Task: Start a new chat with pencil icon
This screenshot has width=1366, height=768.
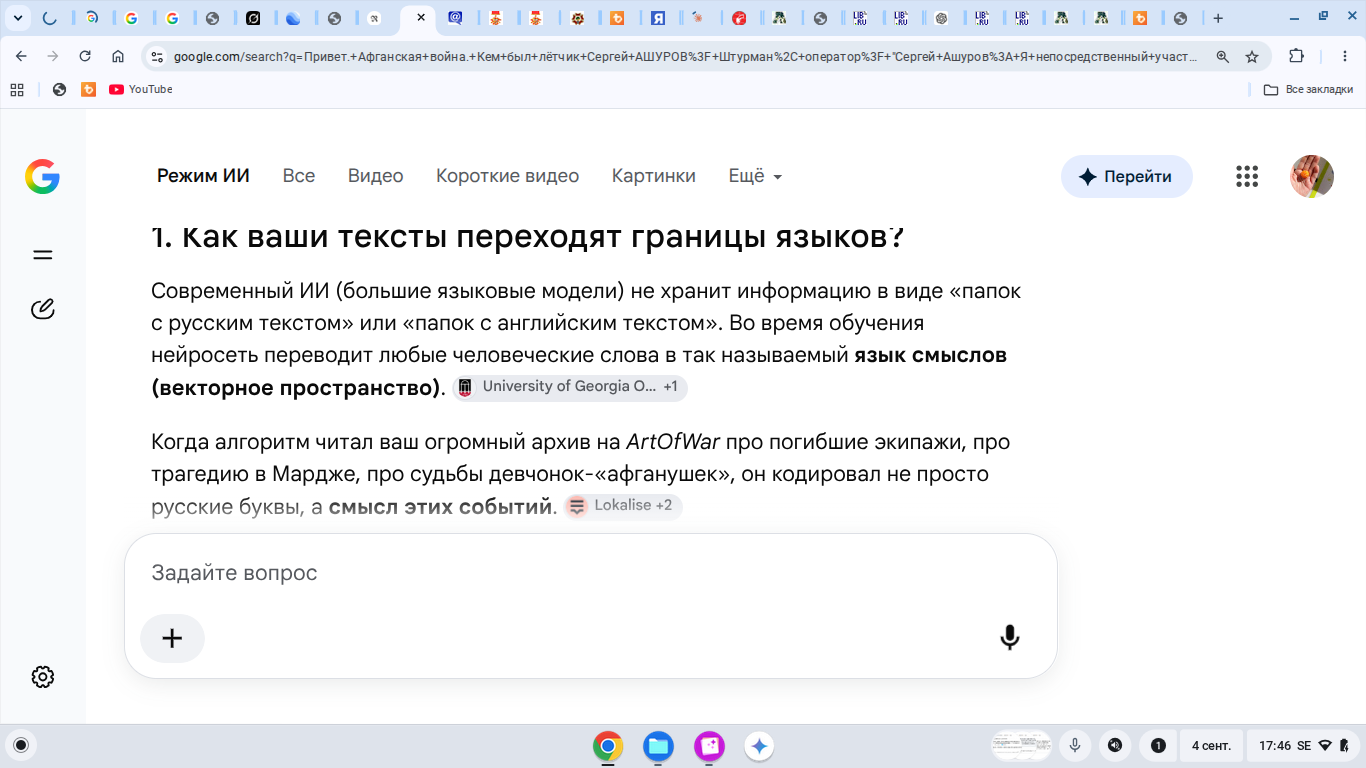Action: (x=42, y=309)
